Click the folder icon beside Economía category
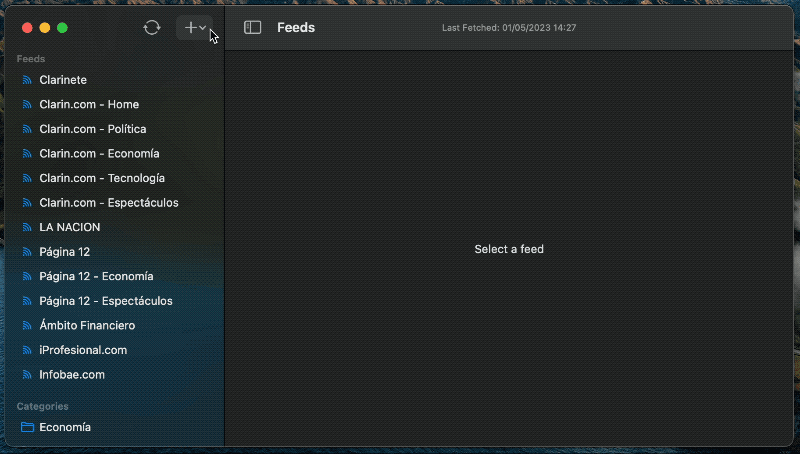 [27, 427]
